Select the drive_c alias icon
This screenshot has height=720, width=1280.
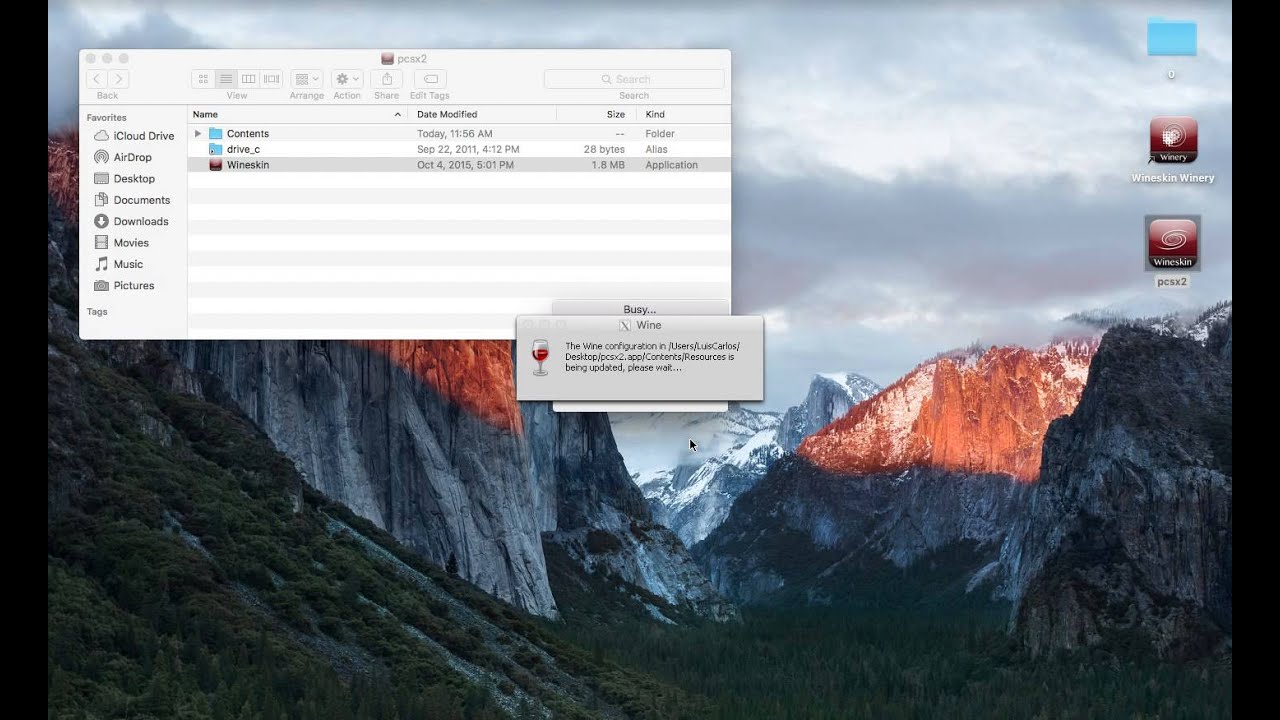tap(215, 149)
